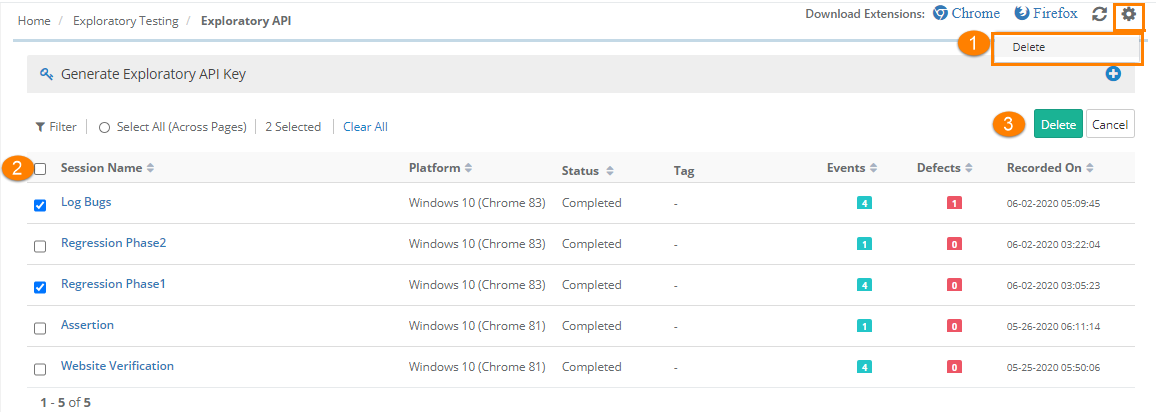
Task: Click the Defects badge for Log Bugs
Action: click(954, 203)
